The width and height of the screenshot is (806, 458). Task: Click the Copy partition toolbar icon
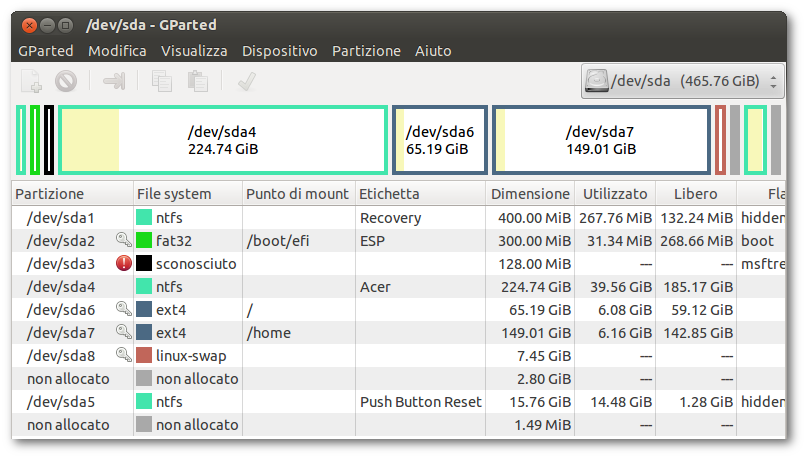click(161, 81)
